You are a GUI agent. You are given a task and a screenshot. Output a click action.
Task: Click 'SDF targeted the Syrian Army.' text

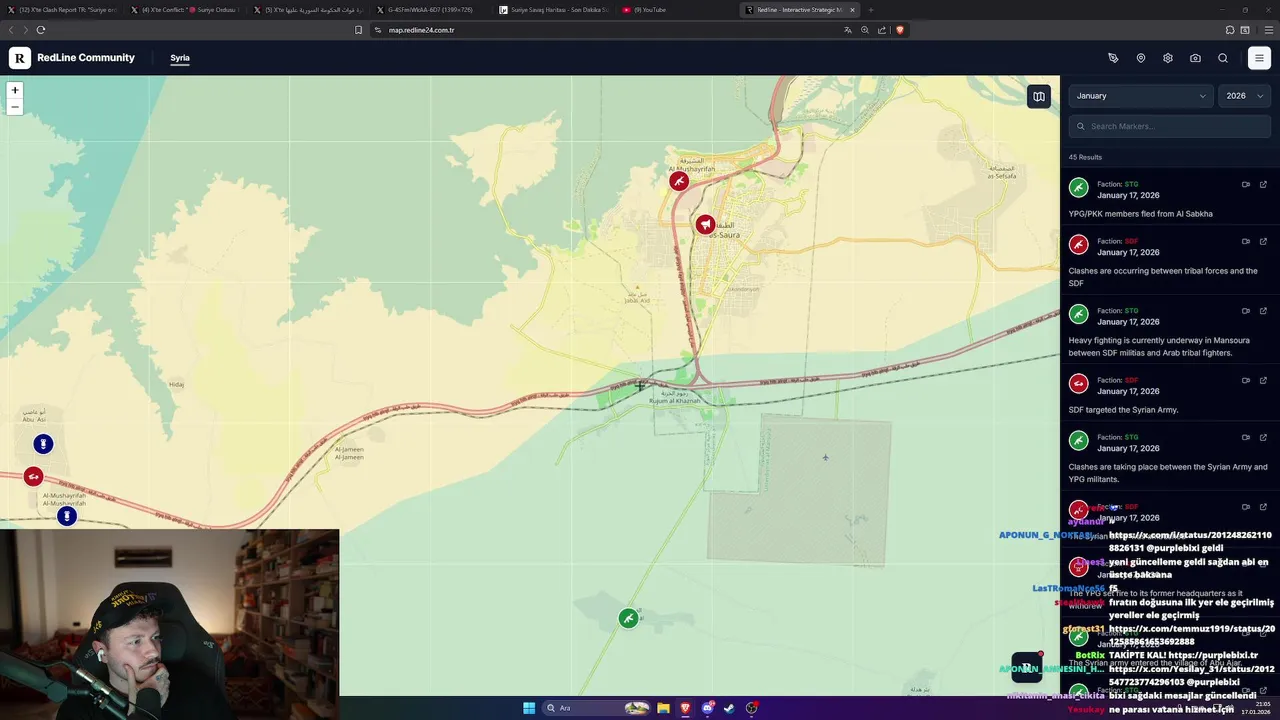(x=1123, y=410)
